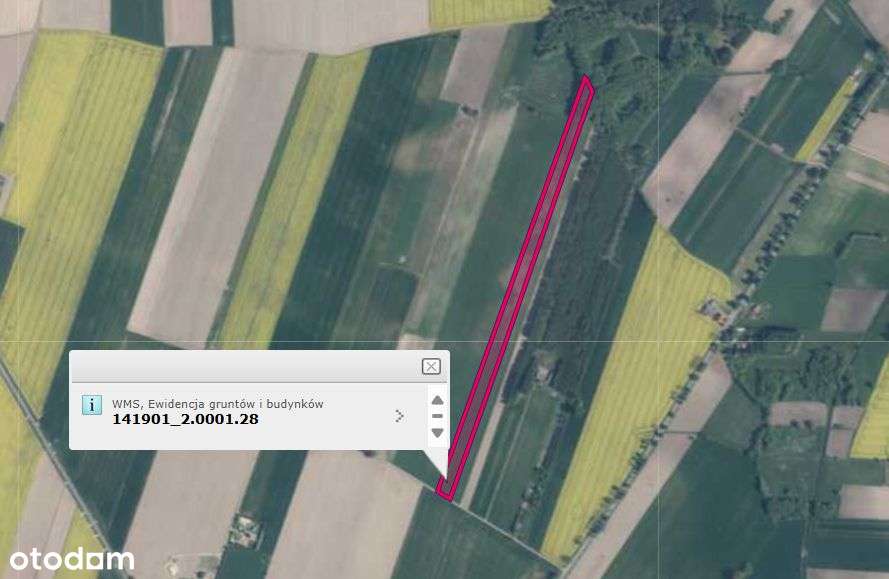The width and height of the screenshot is (889, 579).
Task: Select parcel ID 141901_2.0001.28 text
Action: click(x=185, y=419)
